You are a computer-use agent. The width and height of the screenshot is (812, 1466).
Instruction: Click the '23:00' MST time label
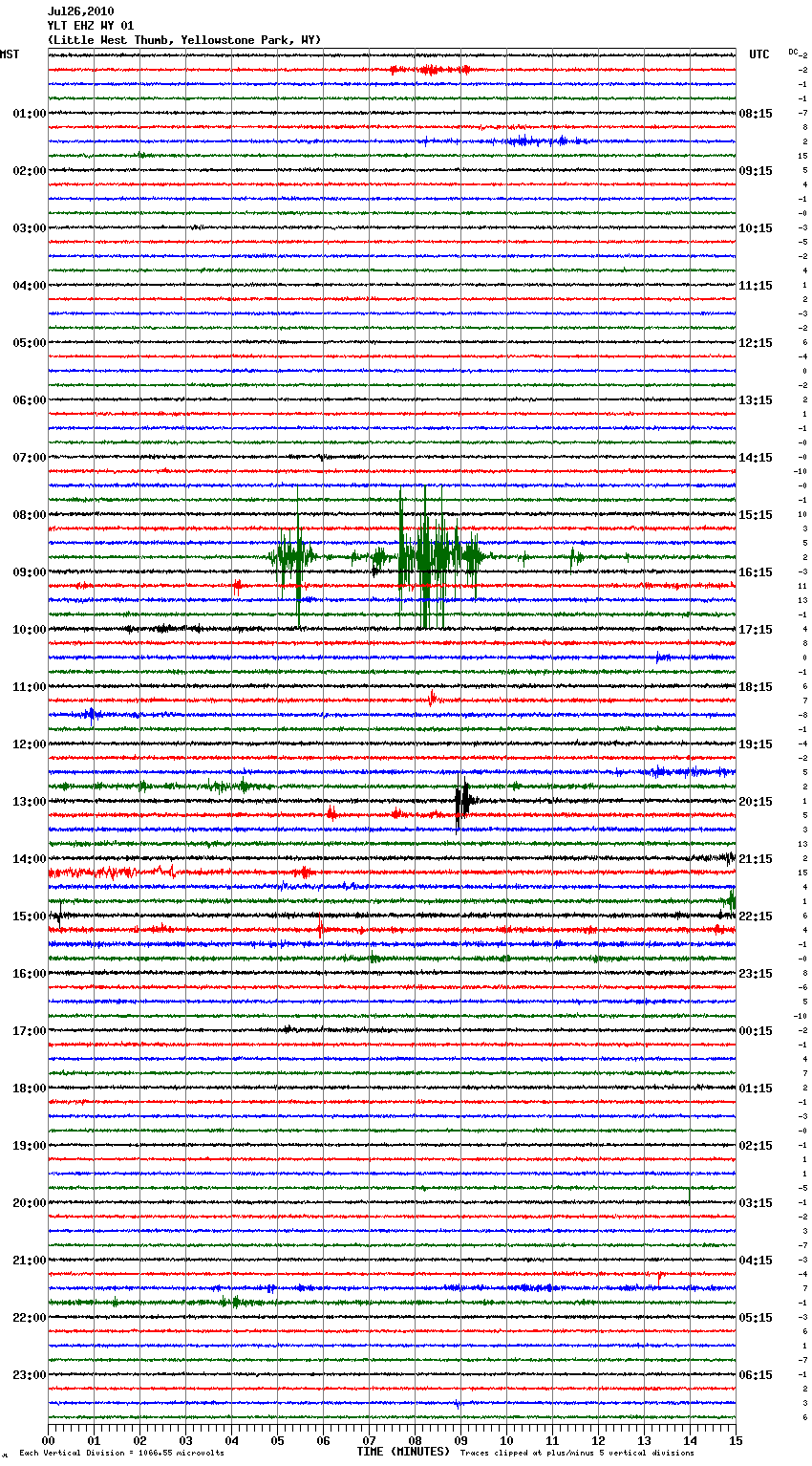click(x=29, y=1375)
